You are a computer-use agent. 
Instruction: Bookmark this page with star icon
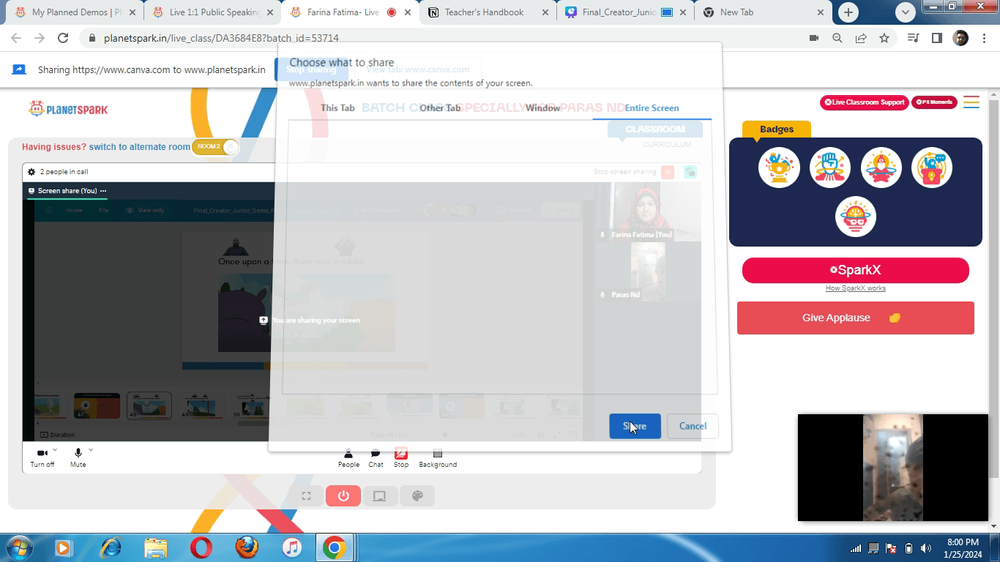(884, 38)
